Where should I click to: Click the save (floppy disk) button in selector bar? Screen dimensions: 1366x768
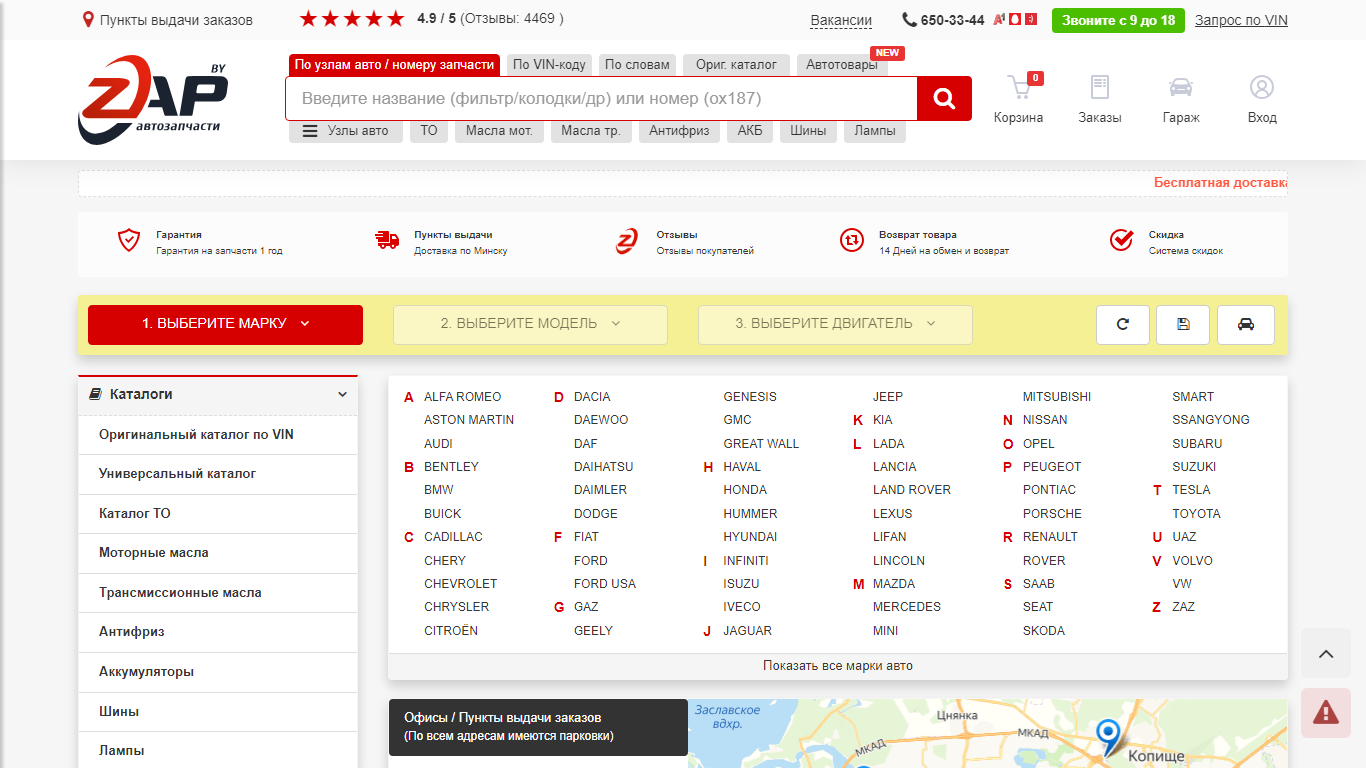tap(1183, 324)
